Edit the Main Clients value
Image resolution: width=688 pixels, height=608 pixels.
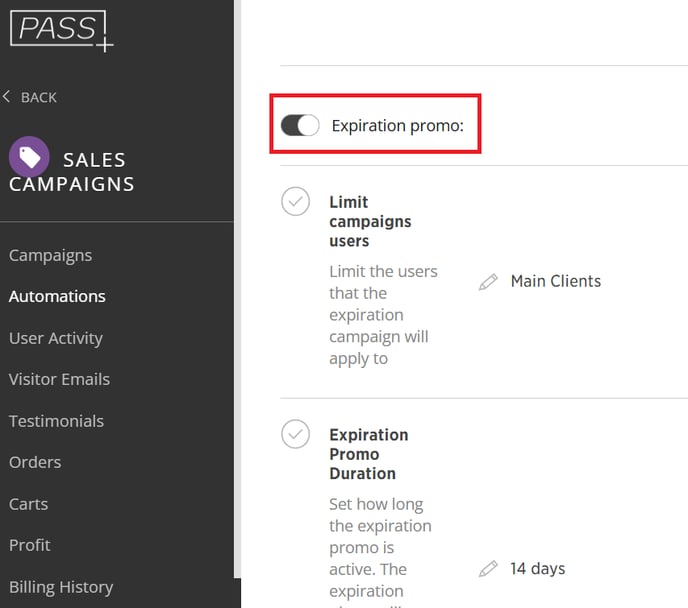tap(555, 281)
